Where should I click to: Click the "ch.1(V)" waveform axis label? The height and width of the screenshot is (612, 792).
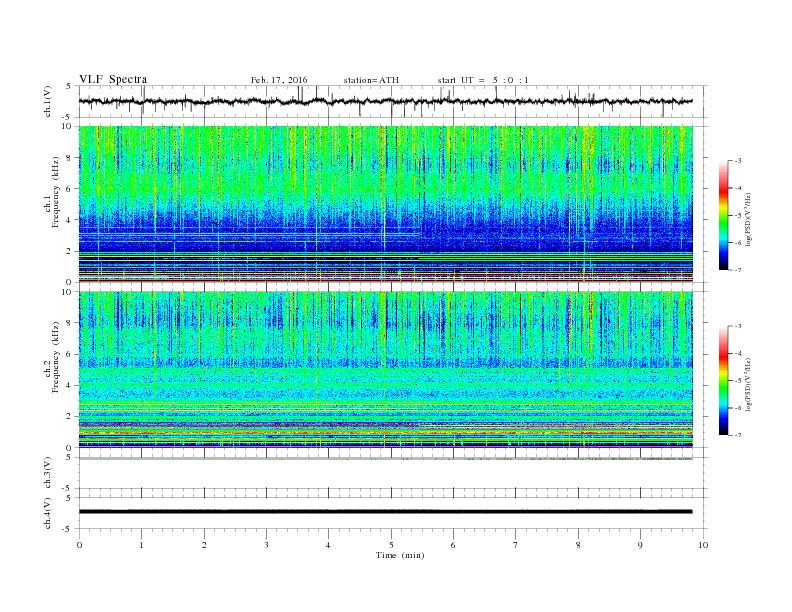(x=48, y=101)
